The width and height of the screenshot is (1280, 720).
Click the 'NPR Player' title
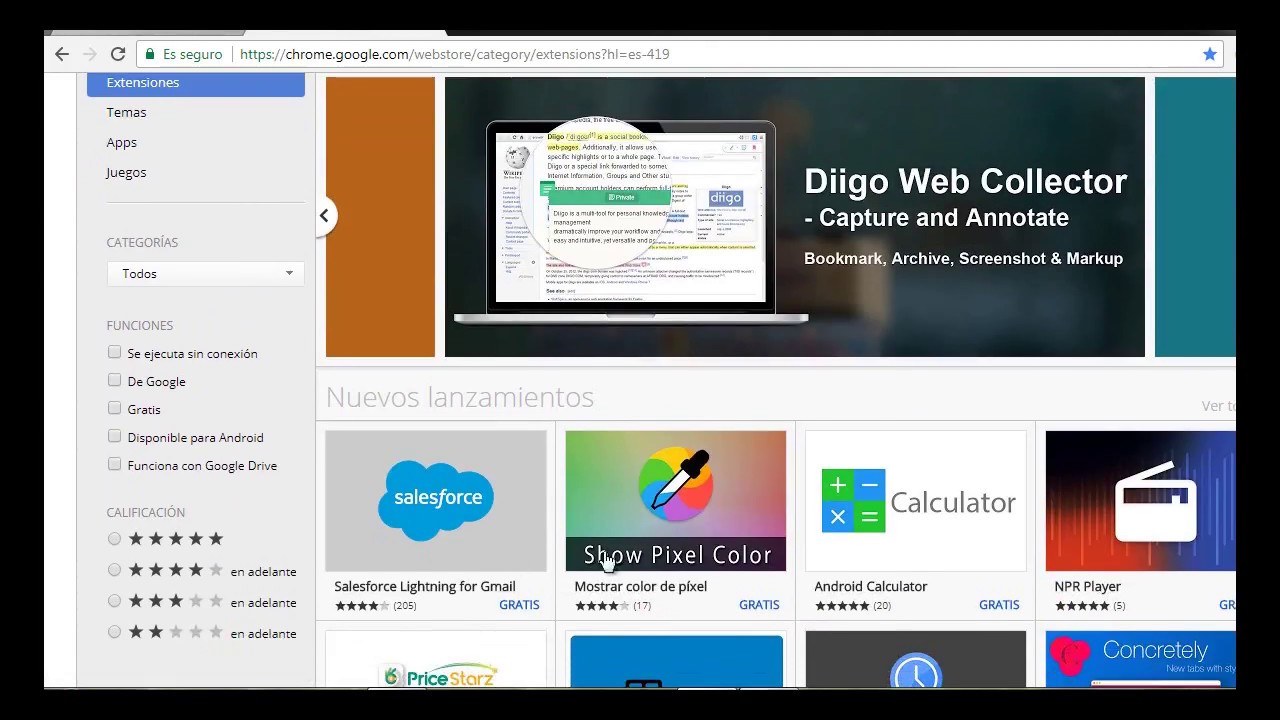click(x=1087, y=586)
